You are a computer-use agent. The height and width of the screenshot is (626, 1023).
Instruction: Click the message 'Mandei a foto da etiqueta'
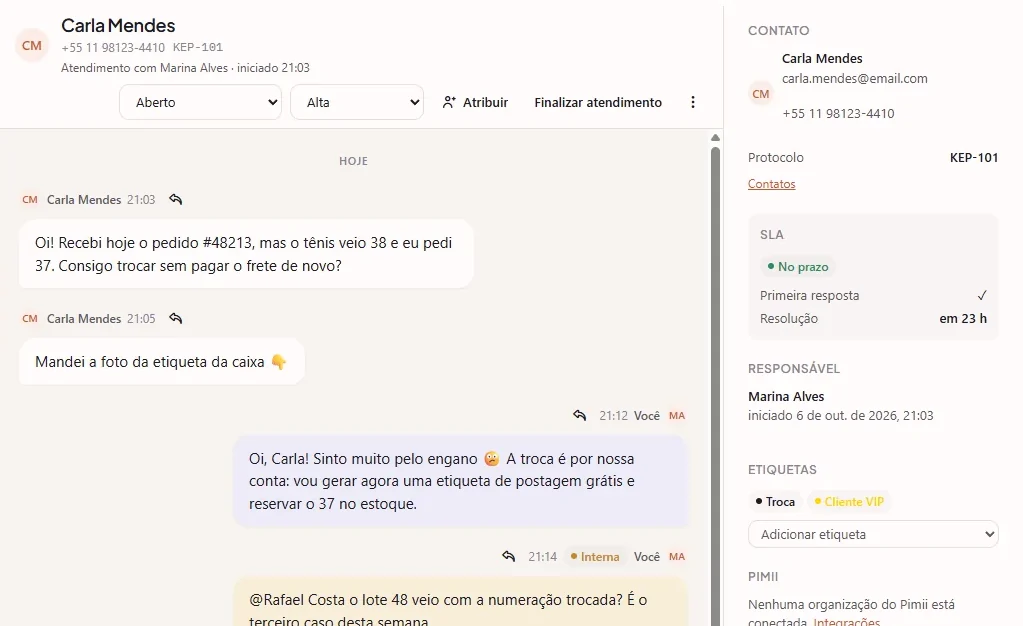click(161, 362)
